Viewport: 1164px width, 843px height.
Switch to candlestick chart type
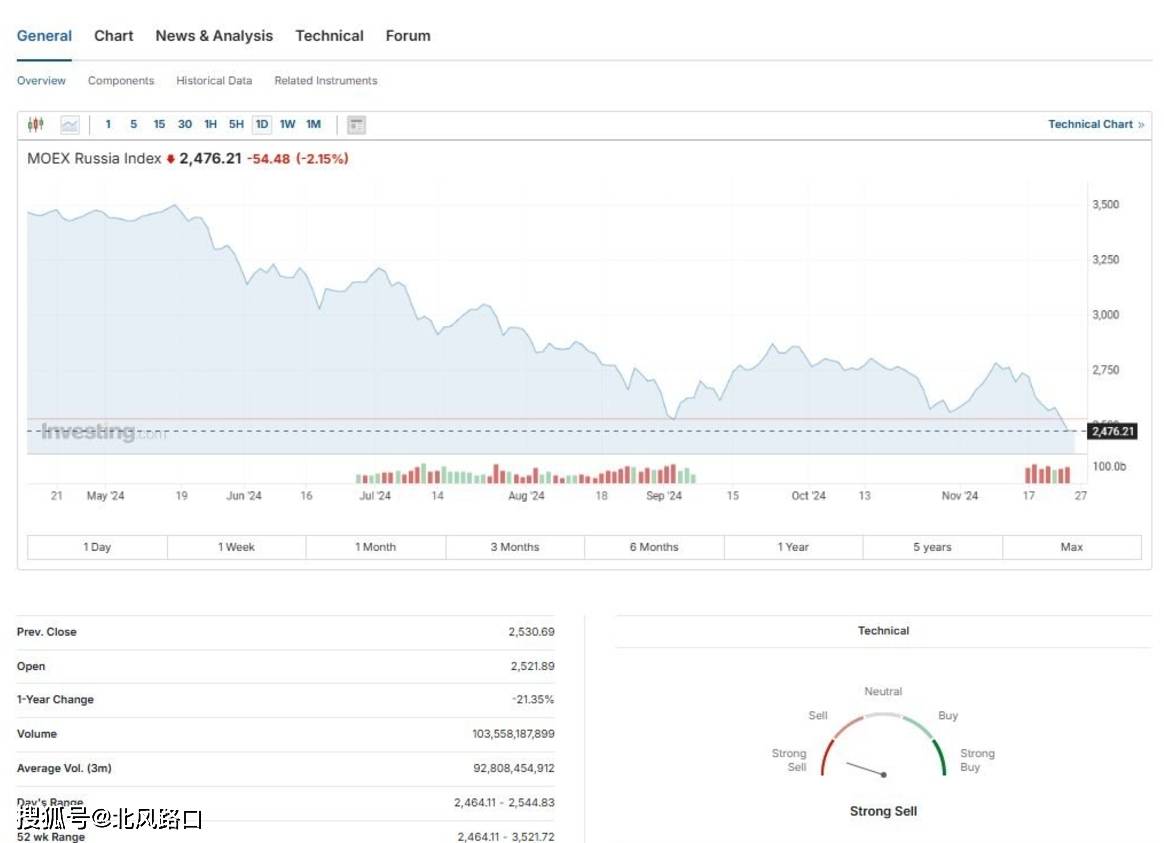click(x=36, y=125)
